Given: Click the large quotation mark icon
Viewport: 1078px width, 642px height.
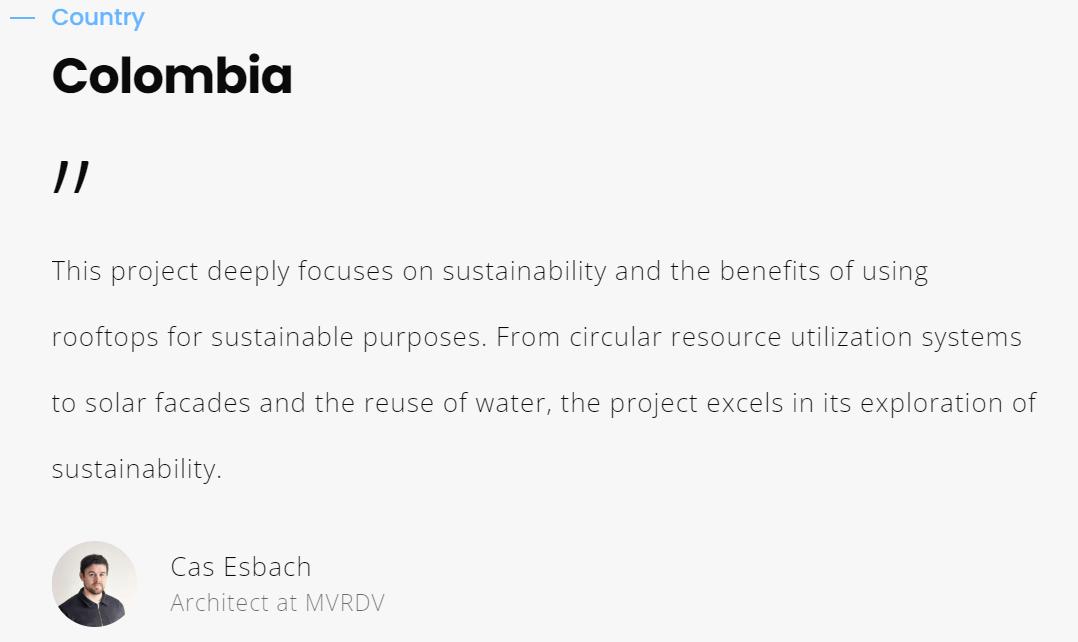Looking at the screenshot, I should 72,177.
